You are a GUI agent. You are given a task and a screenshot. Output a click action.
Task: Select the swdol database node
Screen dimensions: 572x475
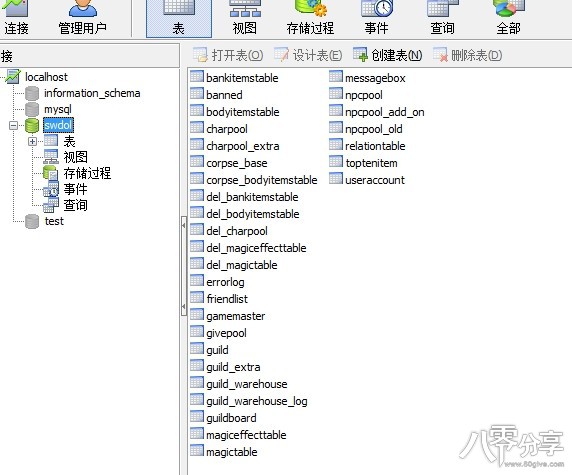[58, 125]
